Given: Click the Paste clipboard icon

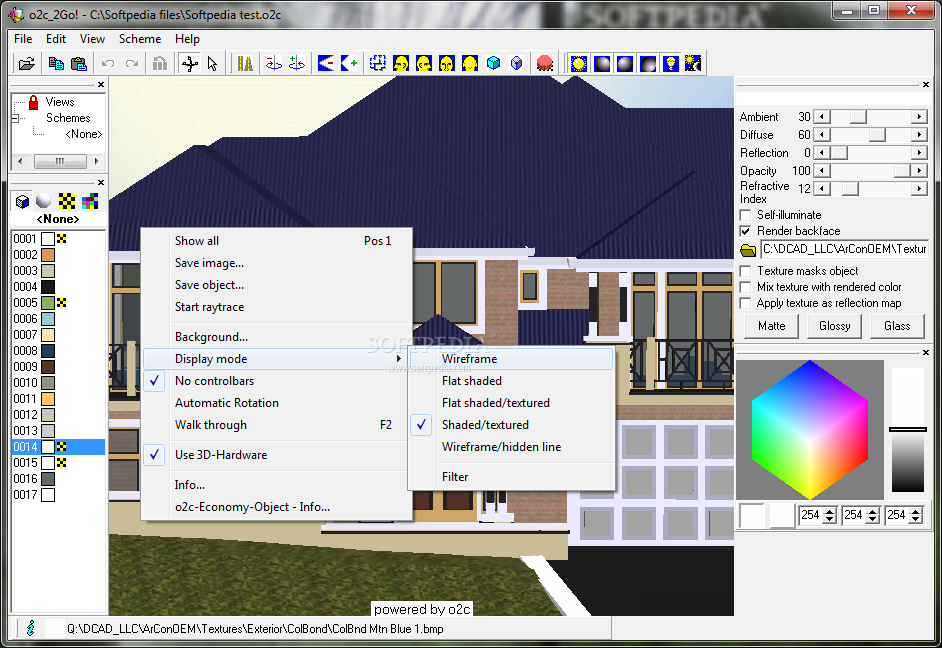Looking at the screenshot, I should coord(79,63).
